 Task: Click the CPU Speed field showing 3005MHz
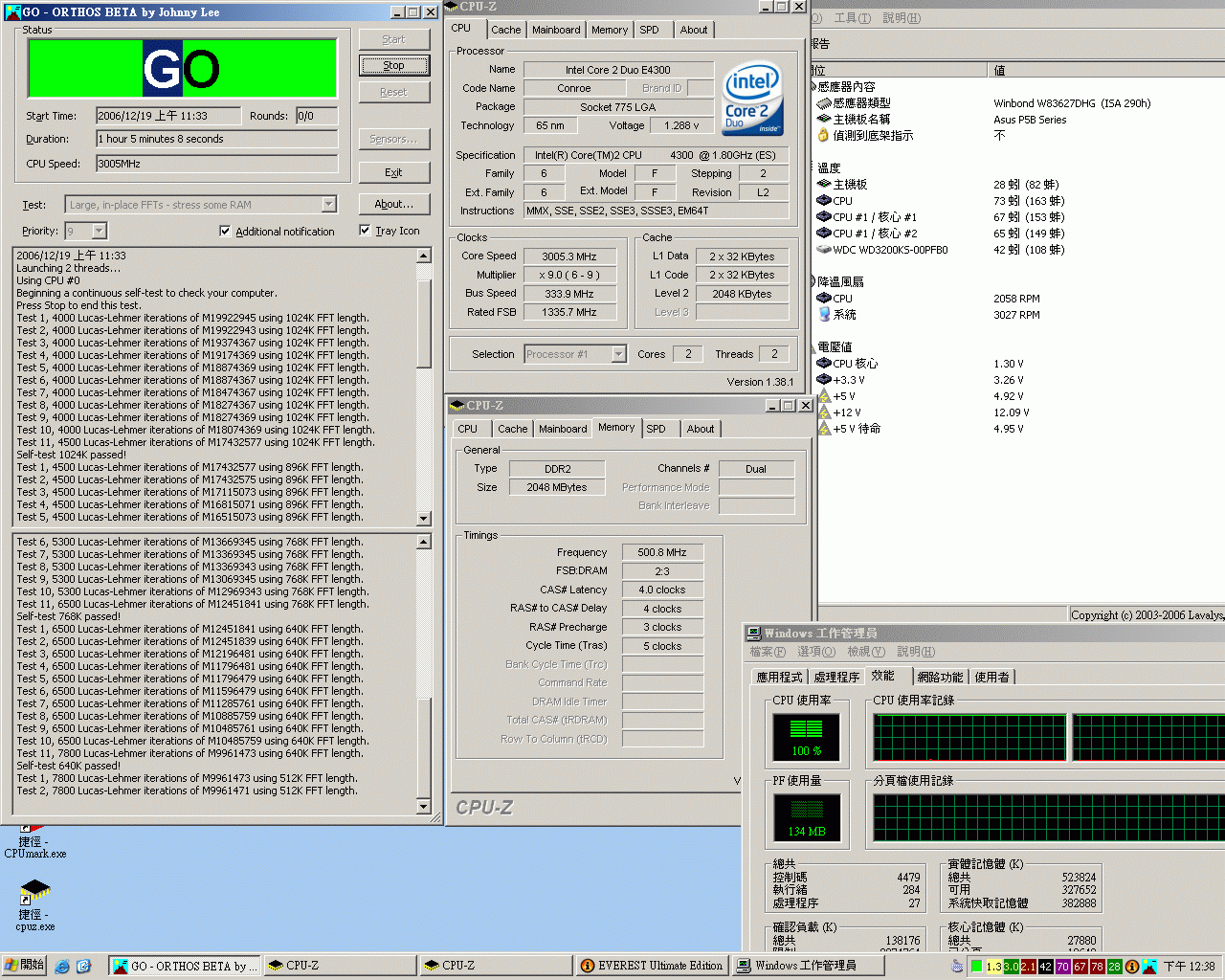[x=216, y=164]
